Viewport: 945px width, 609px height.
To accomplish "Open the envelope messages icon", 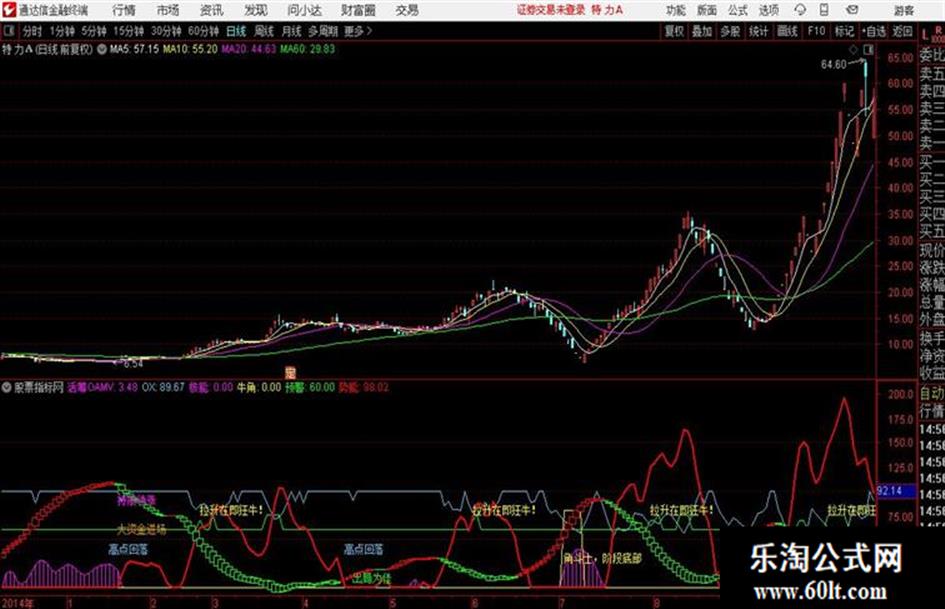I will point(852,10).
